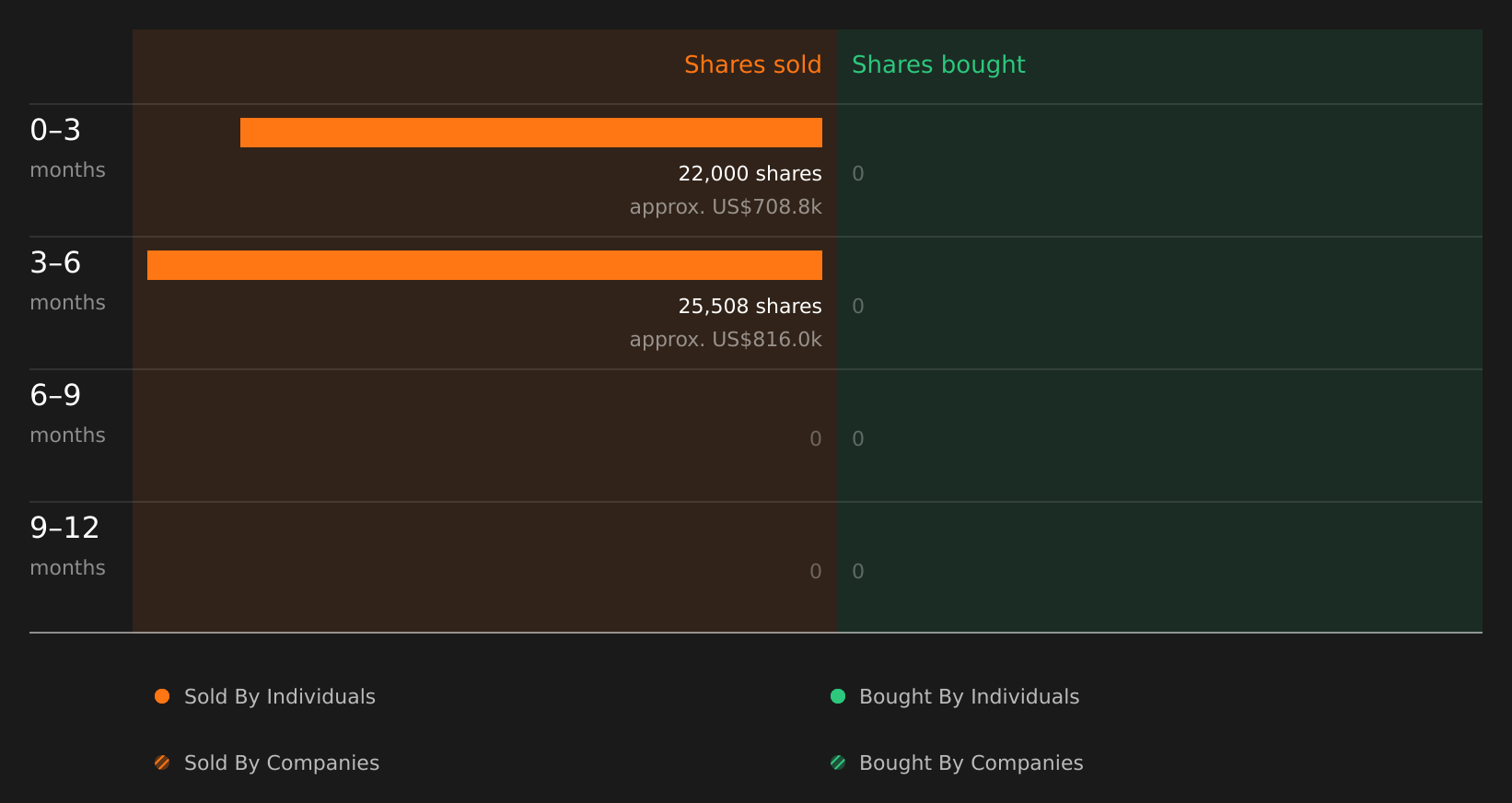Click the approx. US$816.0k amount
Viewport: 1512px width, 803px height.
pos(726,340)
